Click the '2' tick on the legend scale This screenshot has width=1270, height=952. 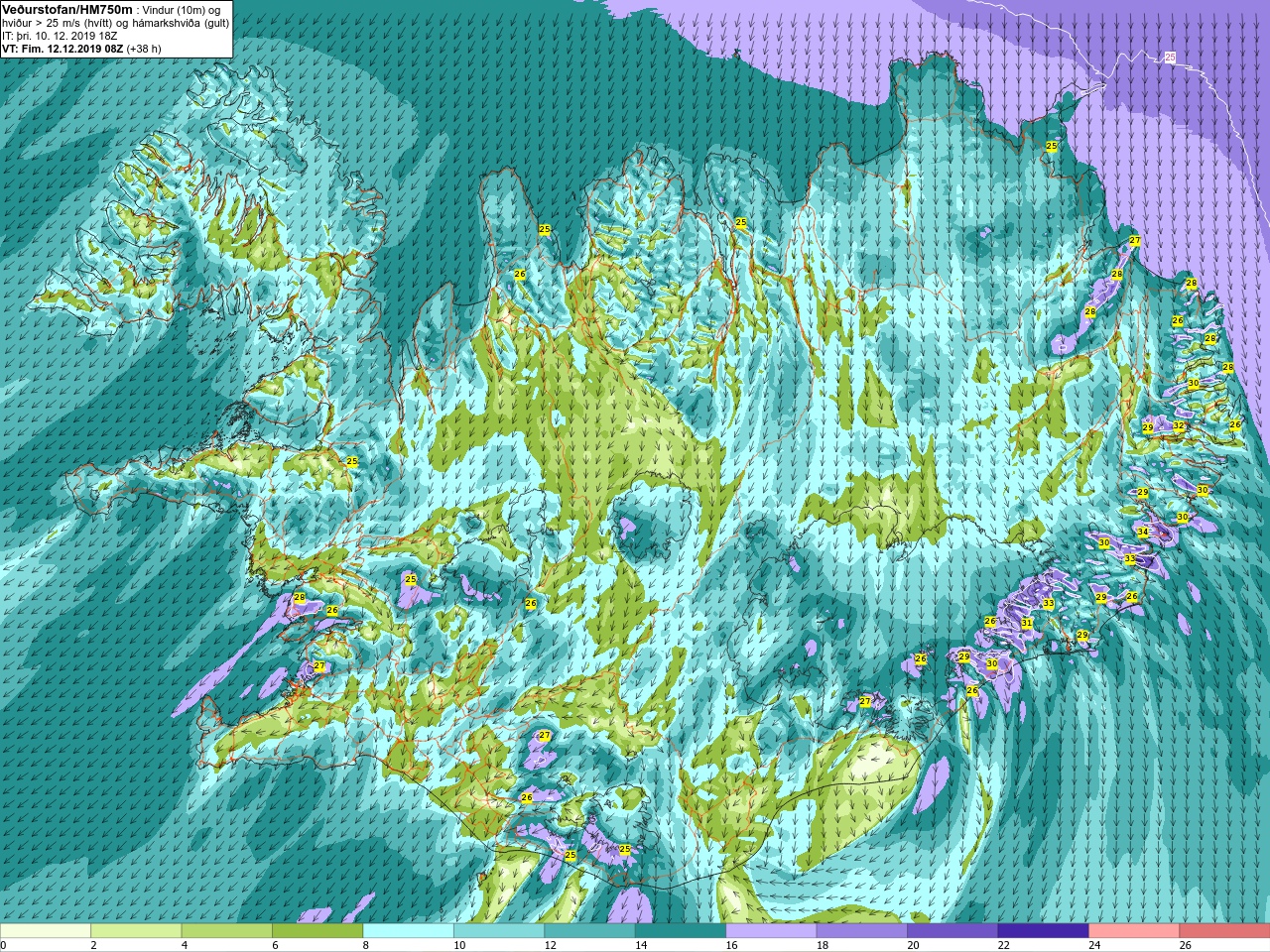(x=93, y=946)
